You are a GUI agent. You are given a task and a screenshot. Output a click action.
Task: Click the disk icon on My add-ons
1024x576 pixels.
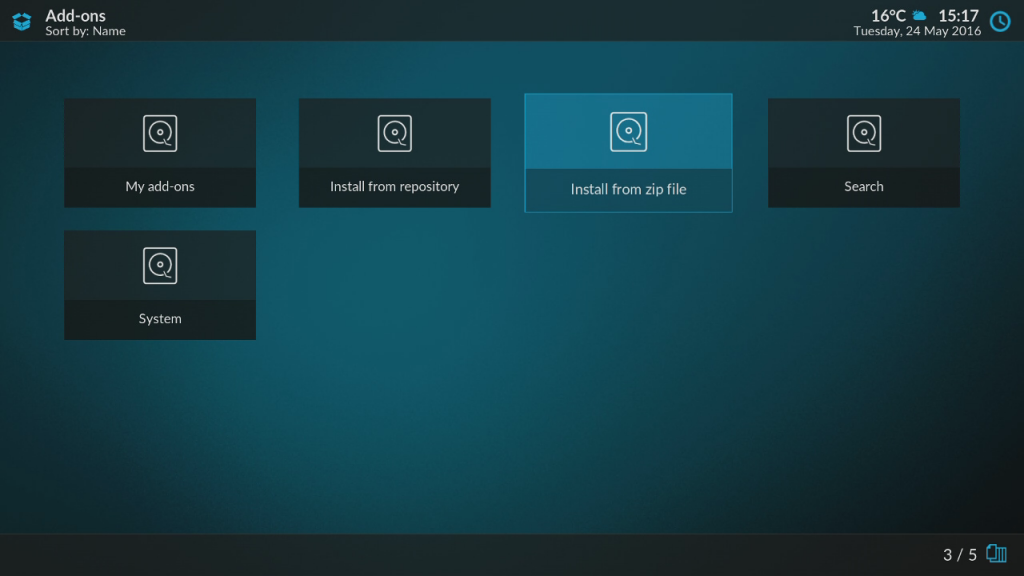[x=160, y=133]
